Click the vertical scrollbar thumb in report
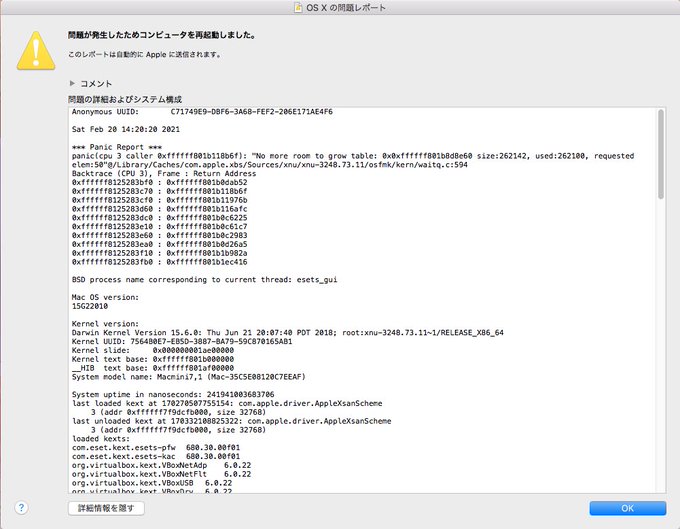The image size is (680, 529). (x=660, y=154)
